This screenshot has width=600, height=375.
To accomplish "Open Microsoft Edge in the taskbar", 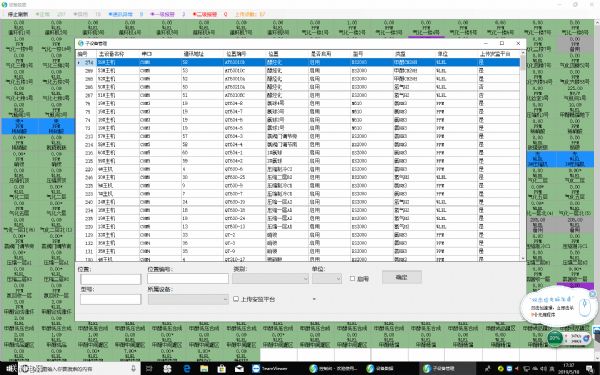I will pos(187,368).
